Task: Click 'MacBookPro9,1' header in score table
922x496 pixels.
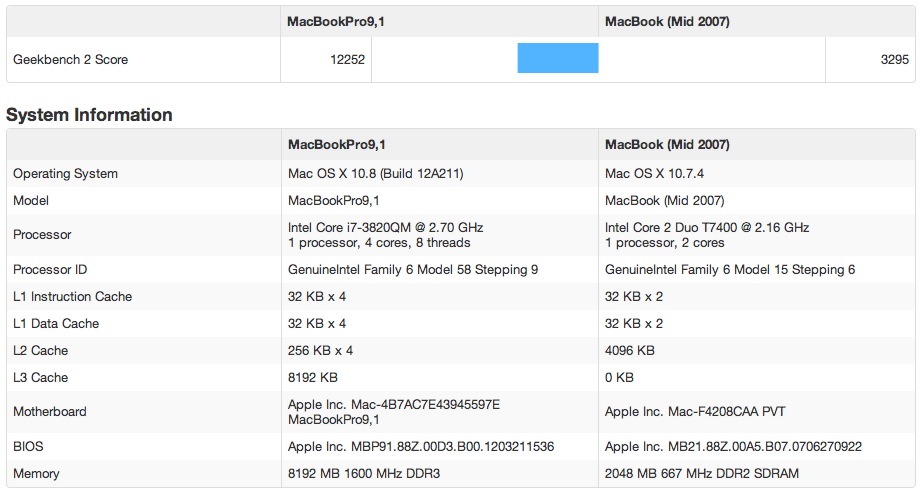Action: click(336, 22)
